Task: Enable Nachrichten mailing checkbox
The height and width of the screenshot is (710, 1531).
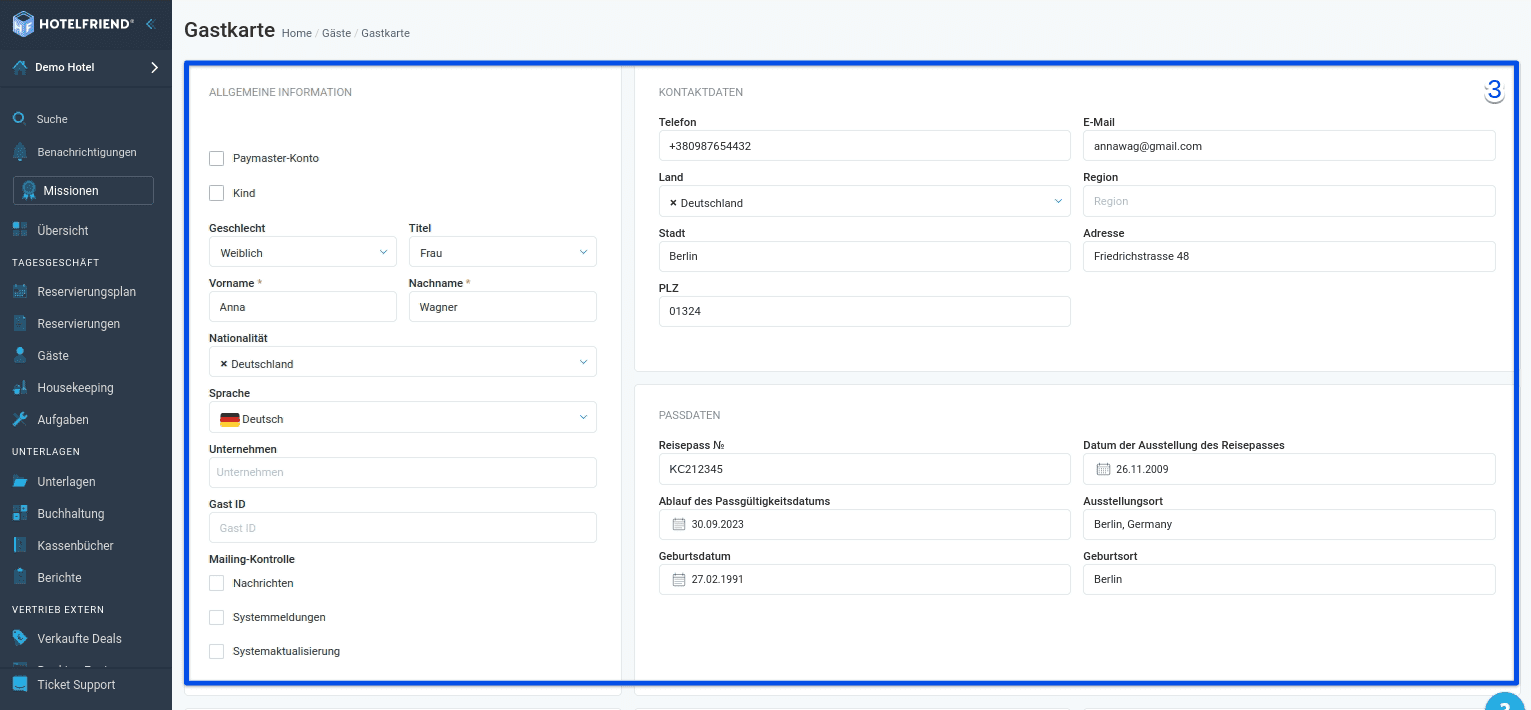Action: tap(216, 583)
